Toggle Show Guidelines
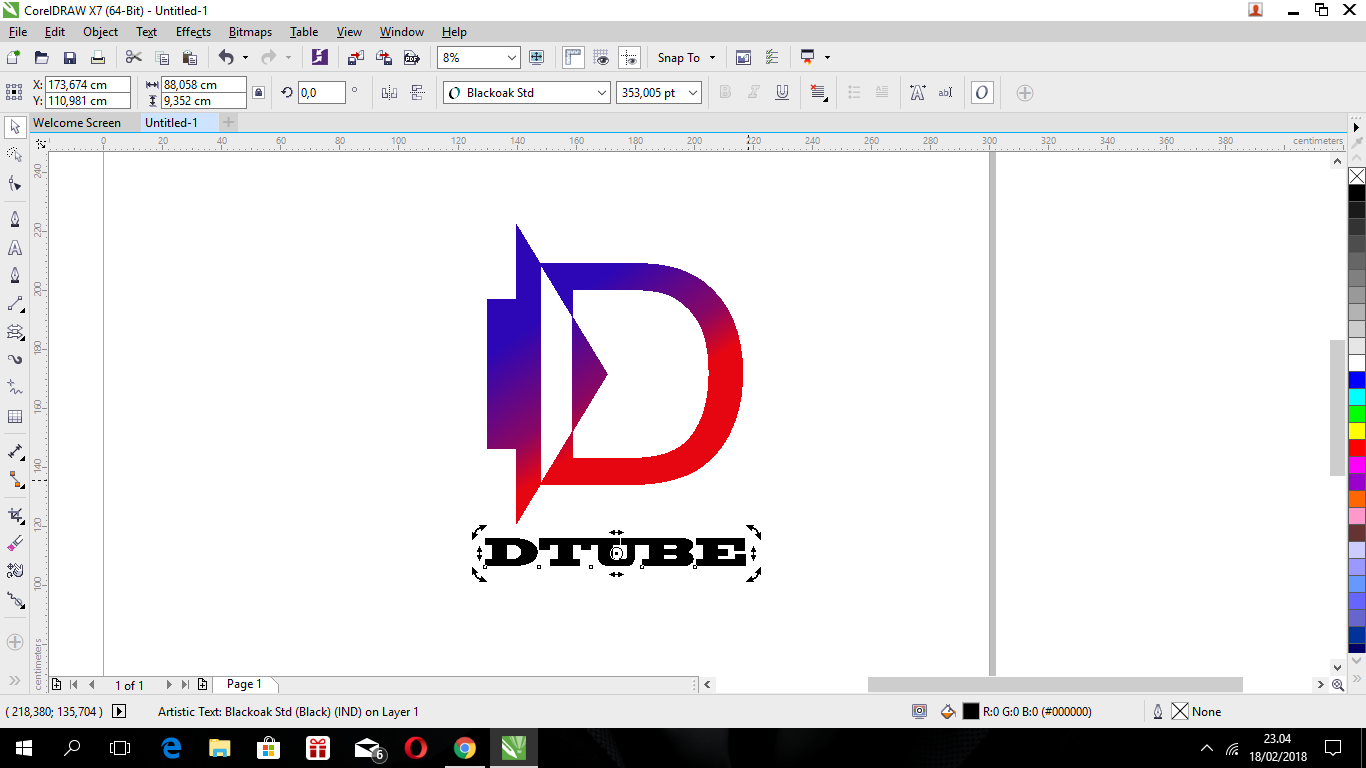This screenshot has height=768, width=1366. tap(629, 58)
